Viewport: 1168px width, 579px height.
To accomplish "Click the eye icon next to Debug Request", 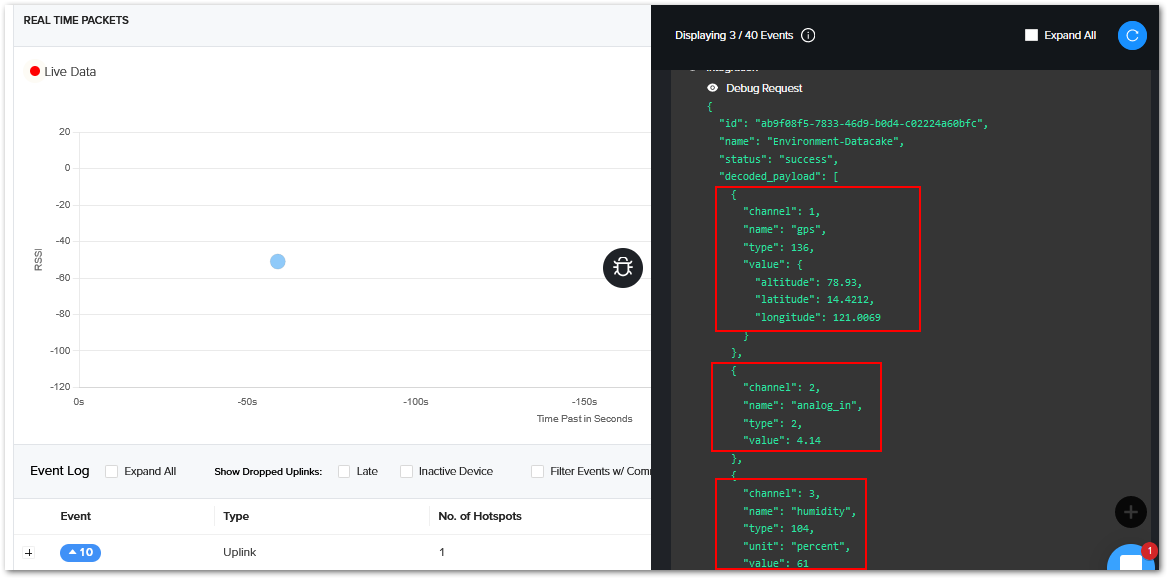I will tap(712, 88).
